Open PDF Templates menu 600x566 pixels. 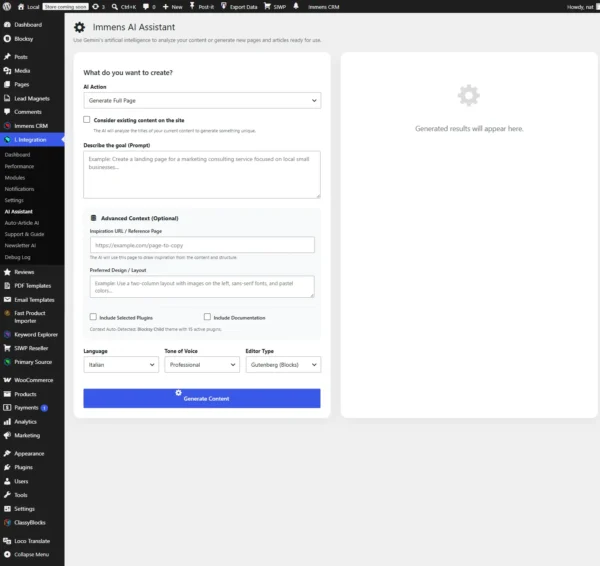(32, 285)
